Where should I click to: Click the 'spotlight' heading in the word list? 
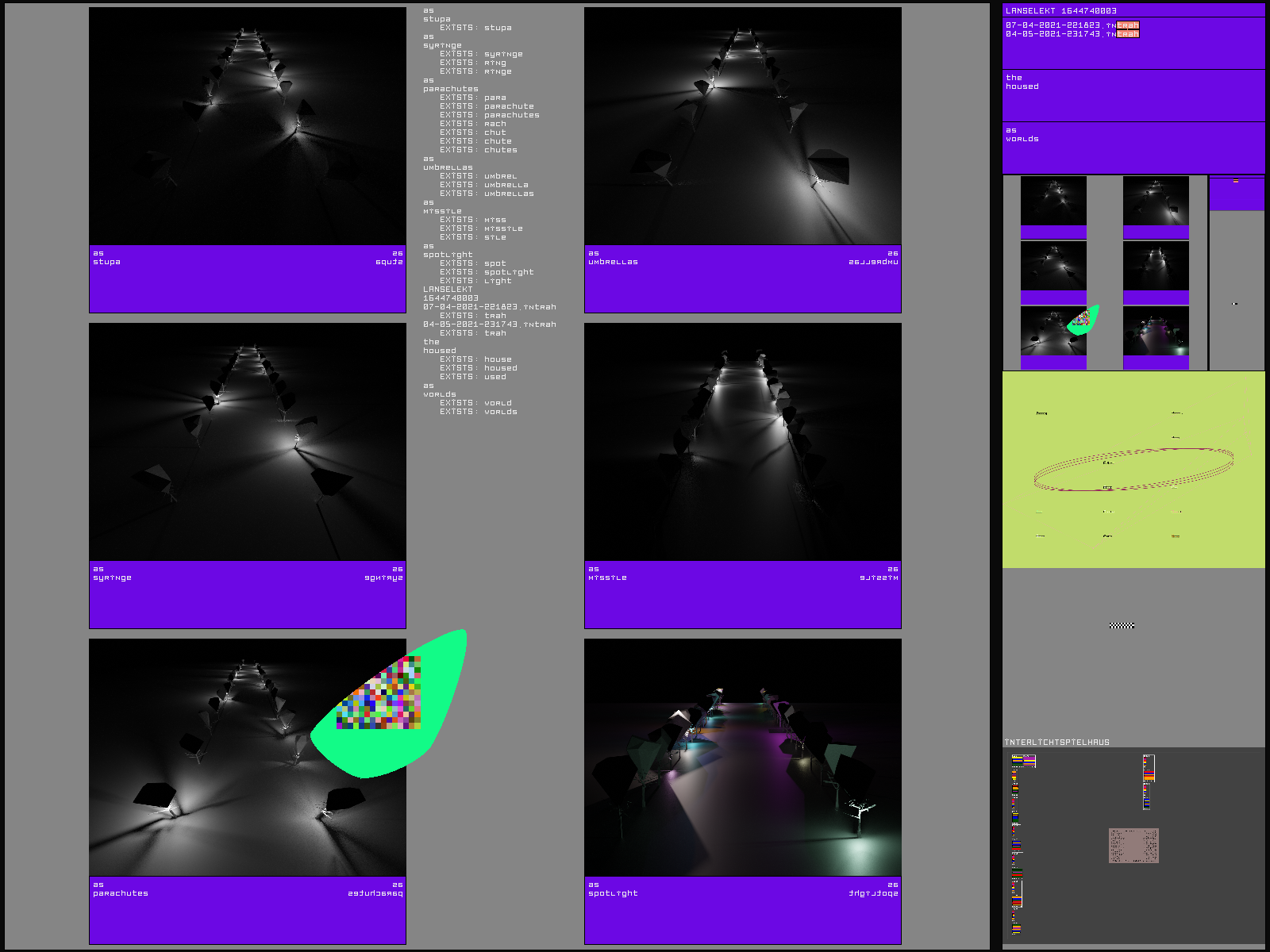(x=448, y=255)
